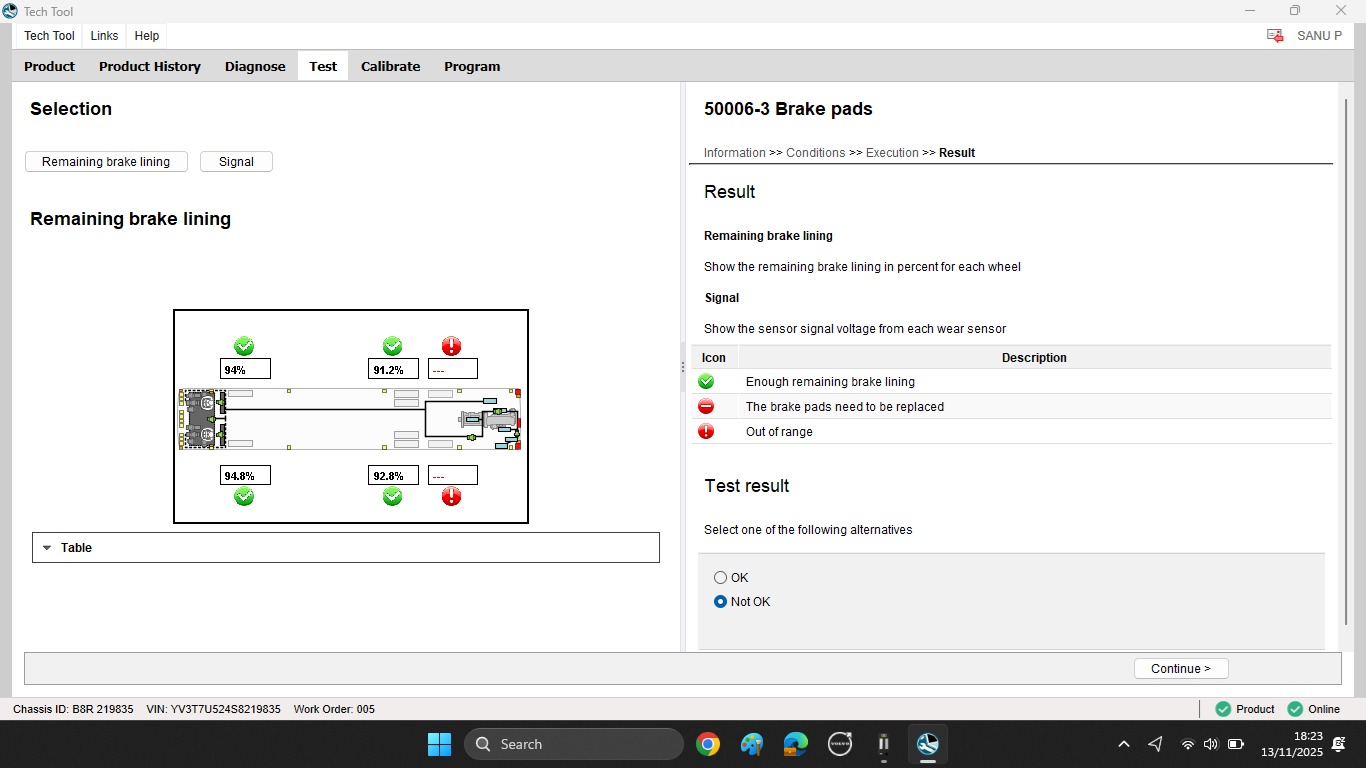Image resolution: width=1366 pixels, height=768 pixels.
Task: Switch to the Diagnose tab
Action: tap(255, 67)
